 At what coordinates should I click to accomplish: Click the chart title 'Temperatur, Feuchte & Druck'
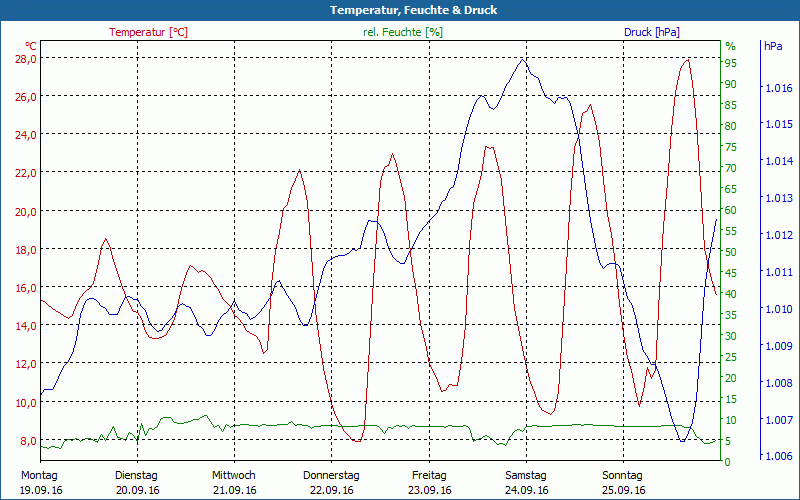pyautogui.click(x=399, y=10)
